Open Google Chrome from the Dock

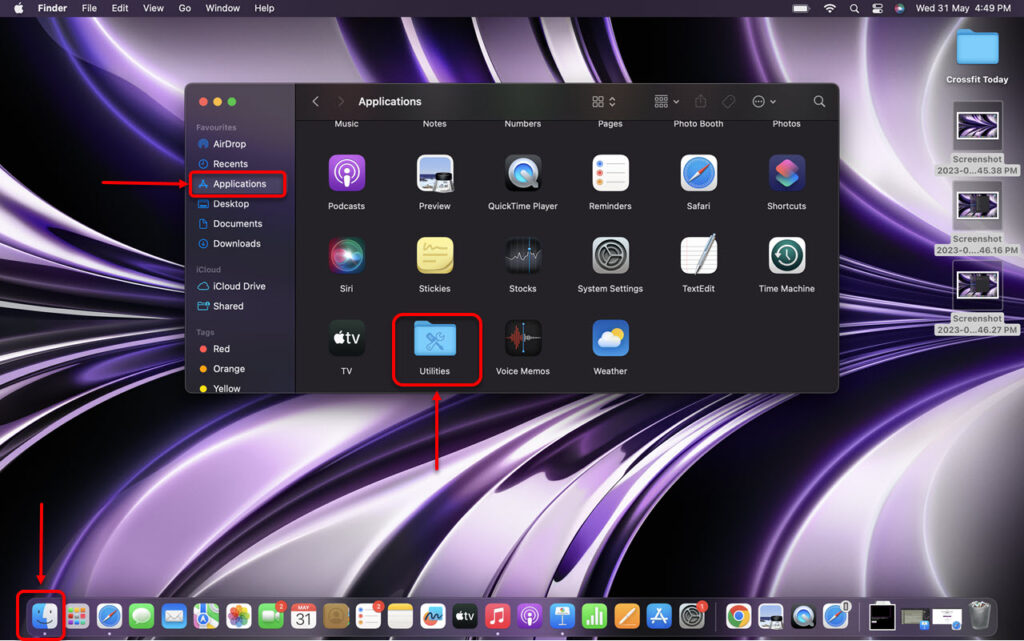point(738,616)
